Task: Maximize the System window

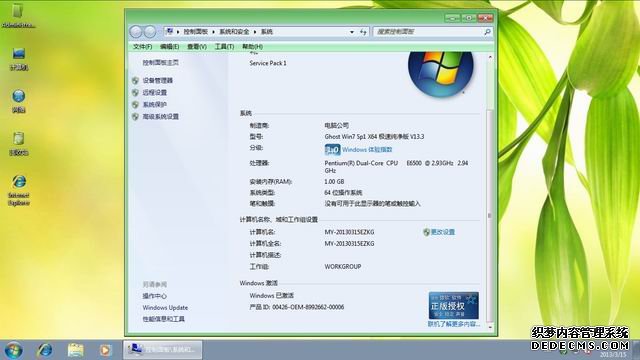Action: [x=469, y=18]
